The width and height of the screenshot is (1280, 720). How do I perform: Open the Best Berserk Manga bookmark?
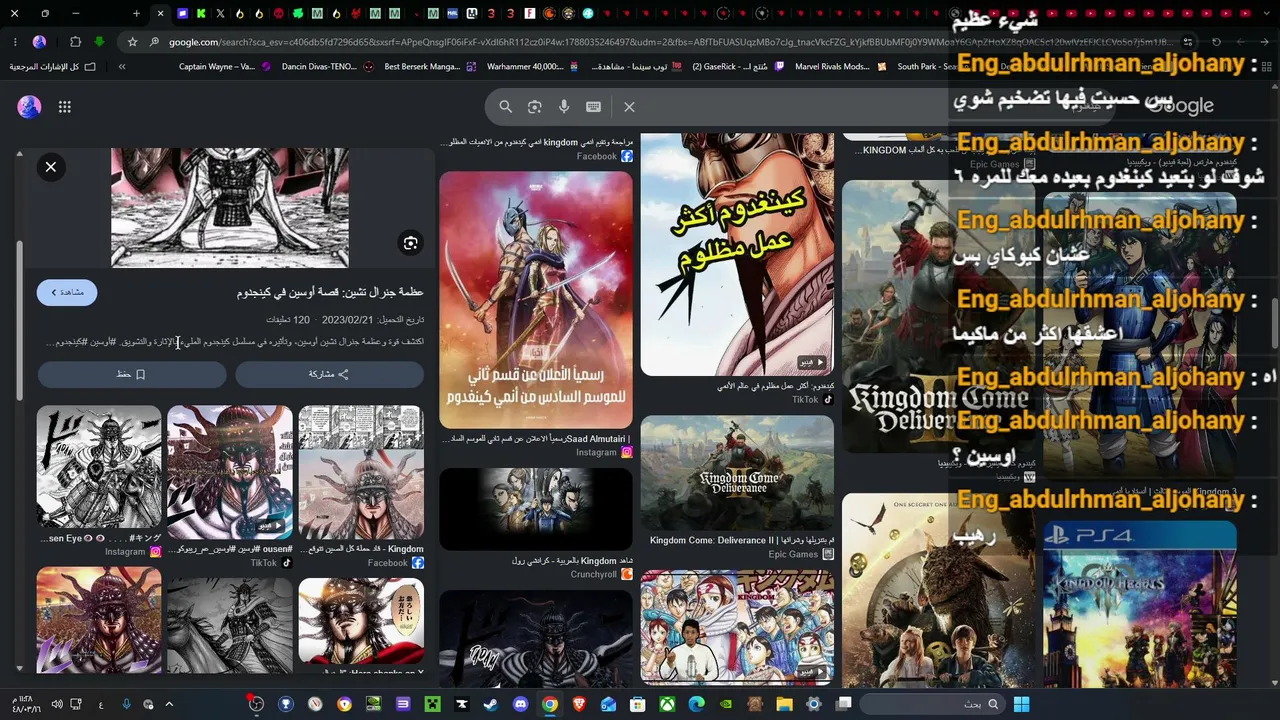coord(430,66)
